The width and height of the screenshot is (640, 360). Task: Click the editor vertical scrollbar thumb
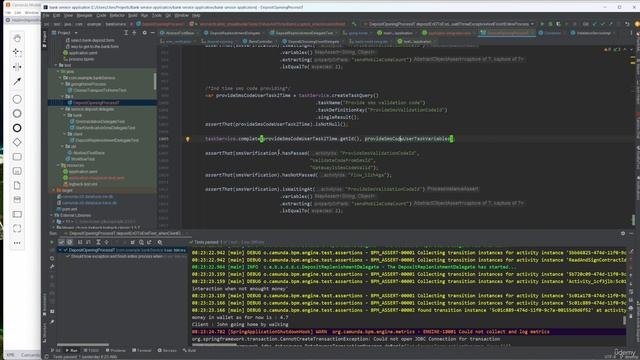pyautogui.click(x=633, y=220)
